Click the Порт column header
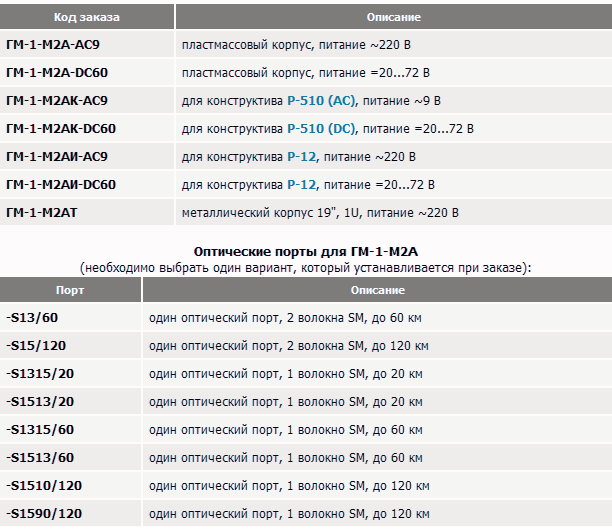Screen dimensions: 612x529 (x=70, y=290)
